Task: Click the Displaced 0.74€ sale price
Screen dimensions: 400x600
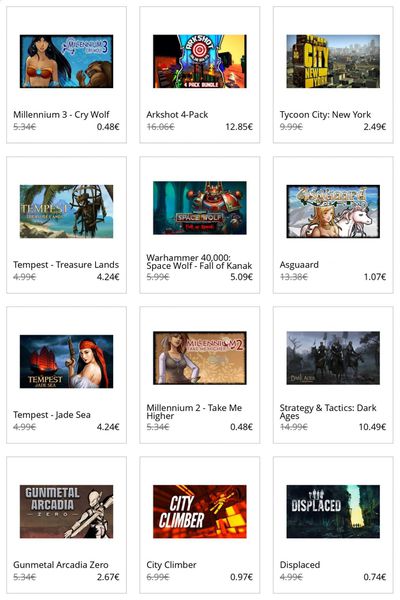Action: (x=375, y=577)
